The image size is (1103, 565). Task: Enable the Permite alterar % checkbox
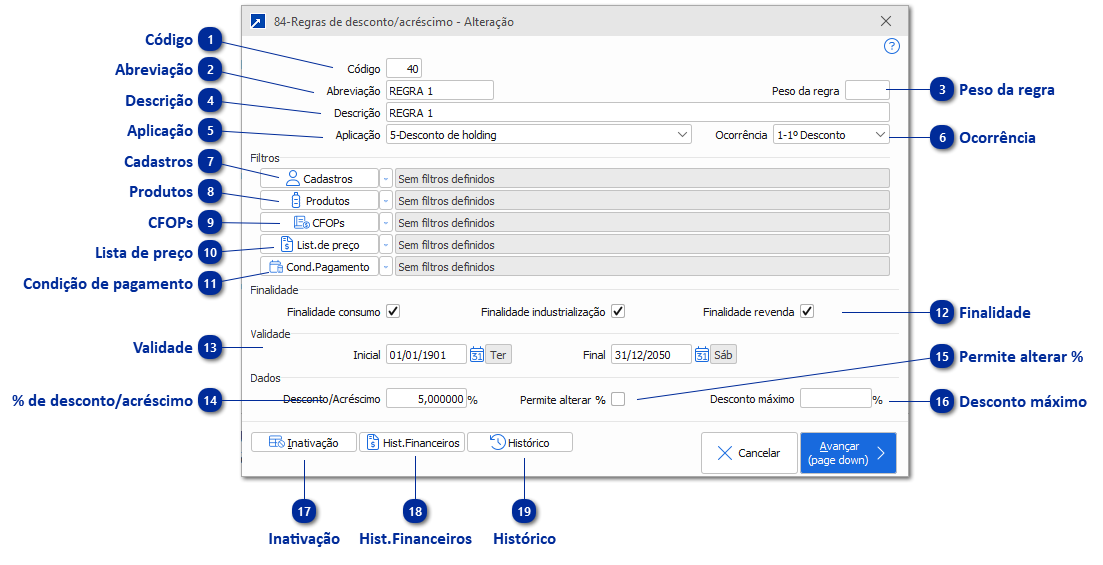click(618, 399)
